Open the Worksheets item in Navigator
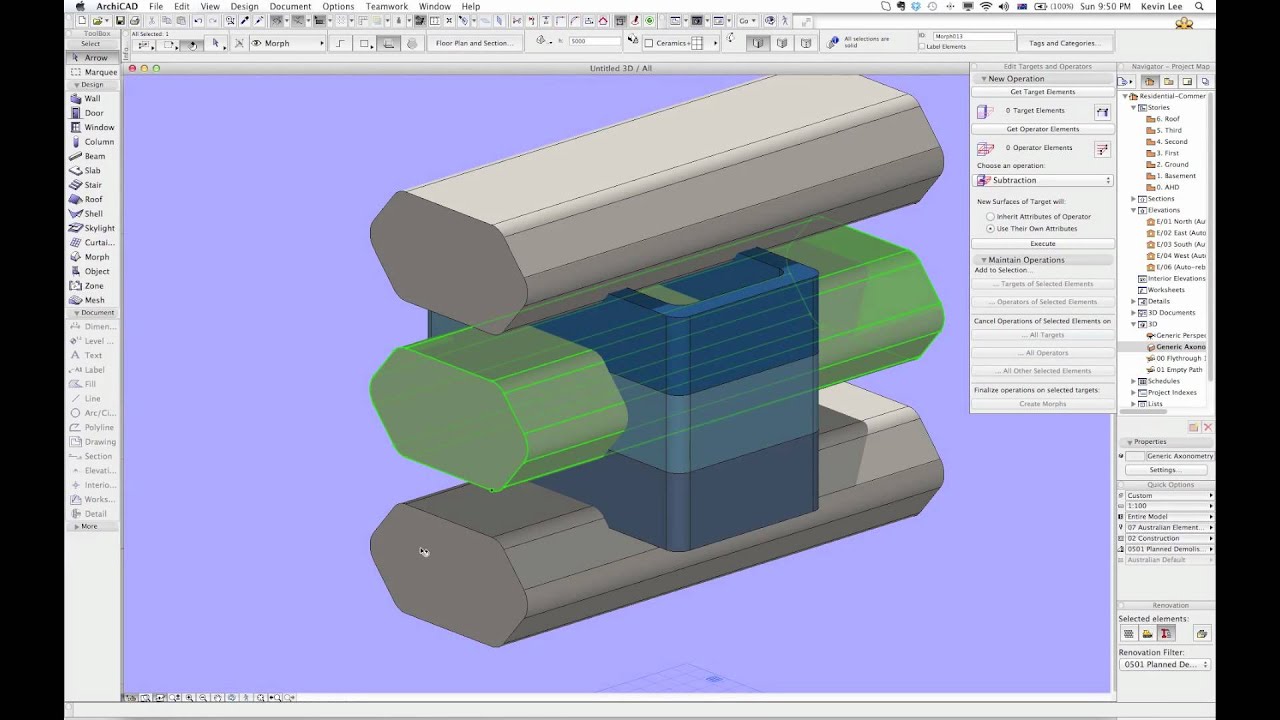This screenshot has width=1280, height=720. point(1163,290)
